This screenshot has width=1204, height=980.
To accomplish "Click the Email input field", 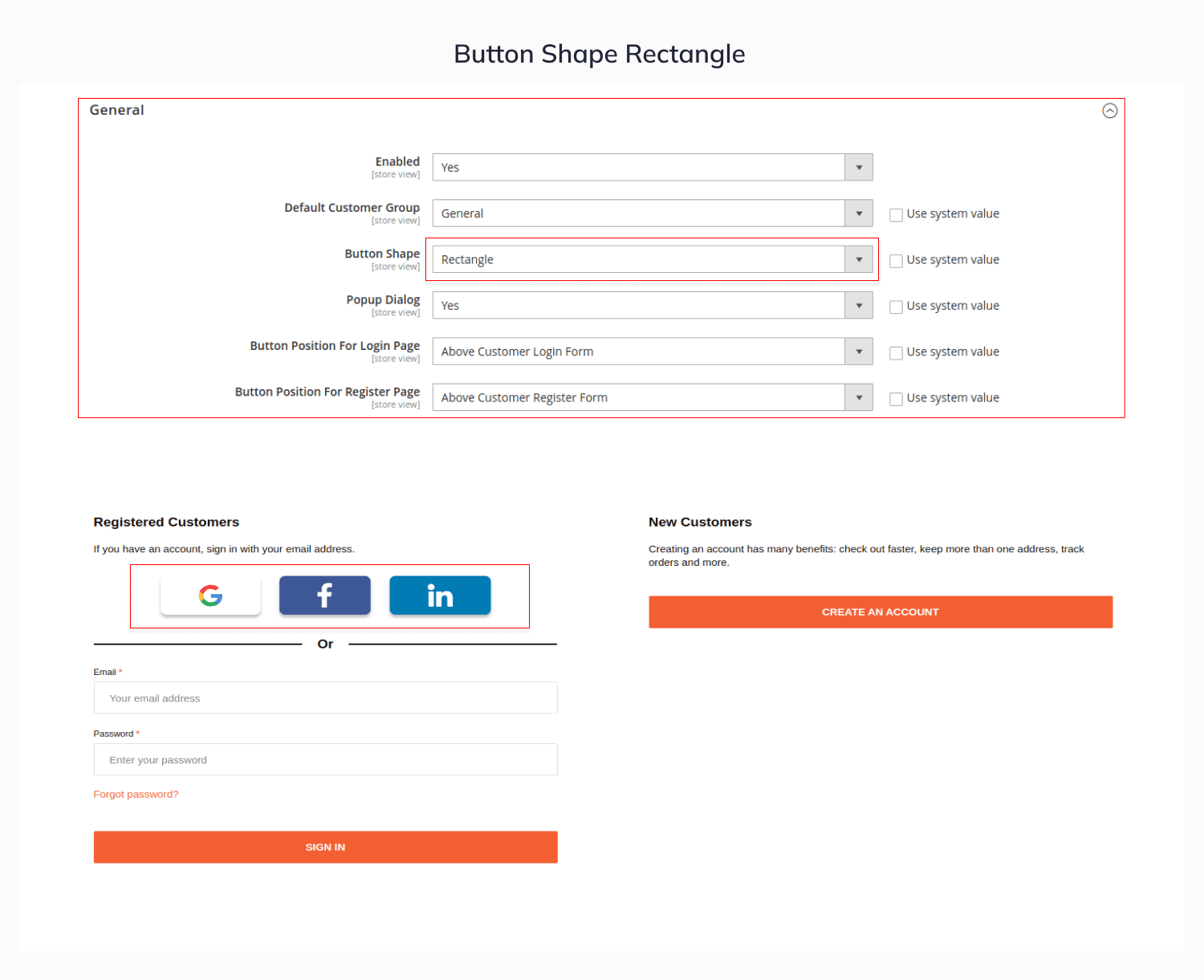I will (325, 698).
